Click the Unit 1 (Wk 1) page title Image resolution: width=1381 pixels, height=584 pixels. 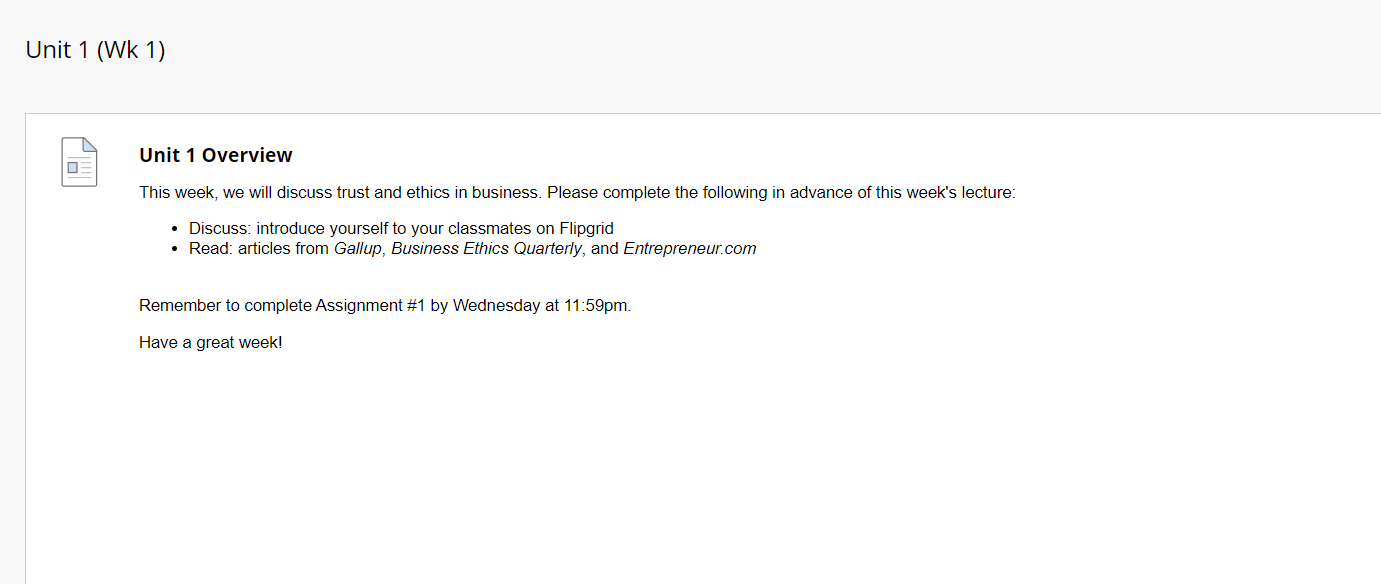[x=95, y=50]
